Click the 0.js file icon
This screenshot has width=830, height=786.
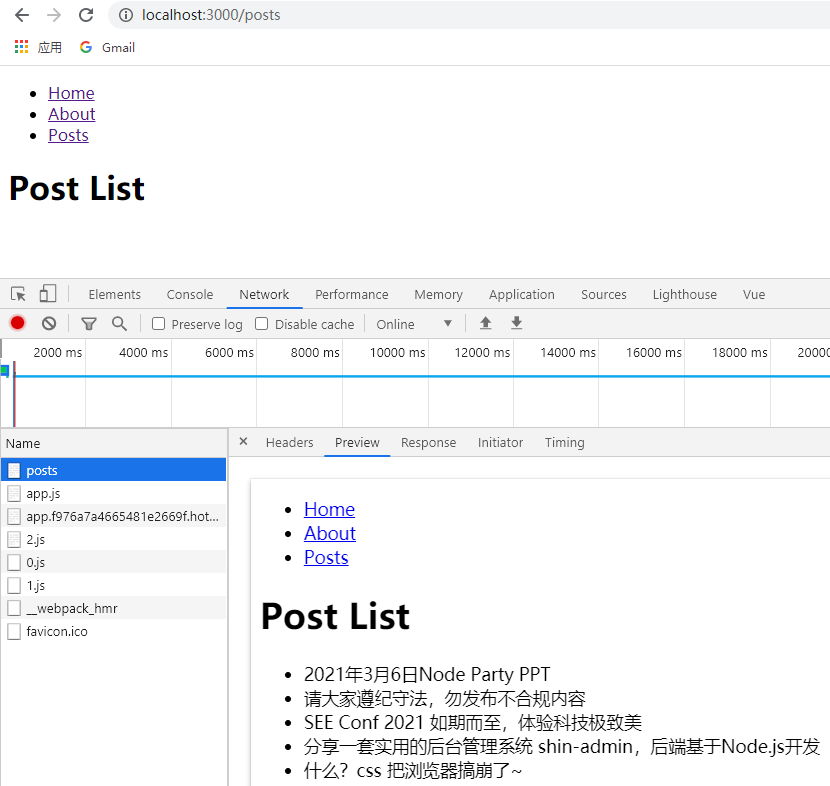coord(14,562)
